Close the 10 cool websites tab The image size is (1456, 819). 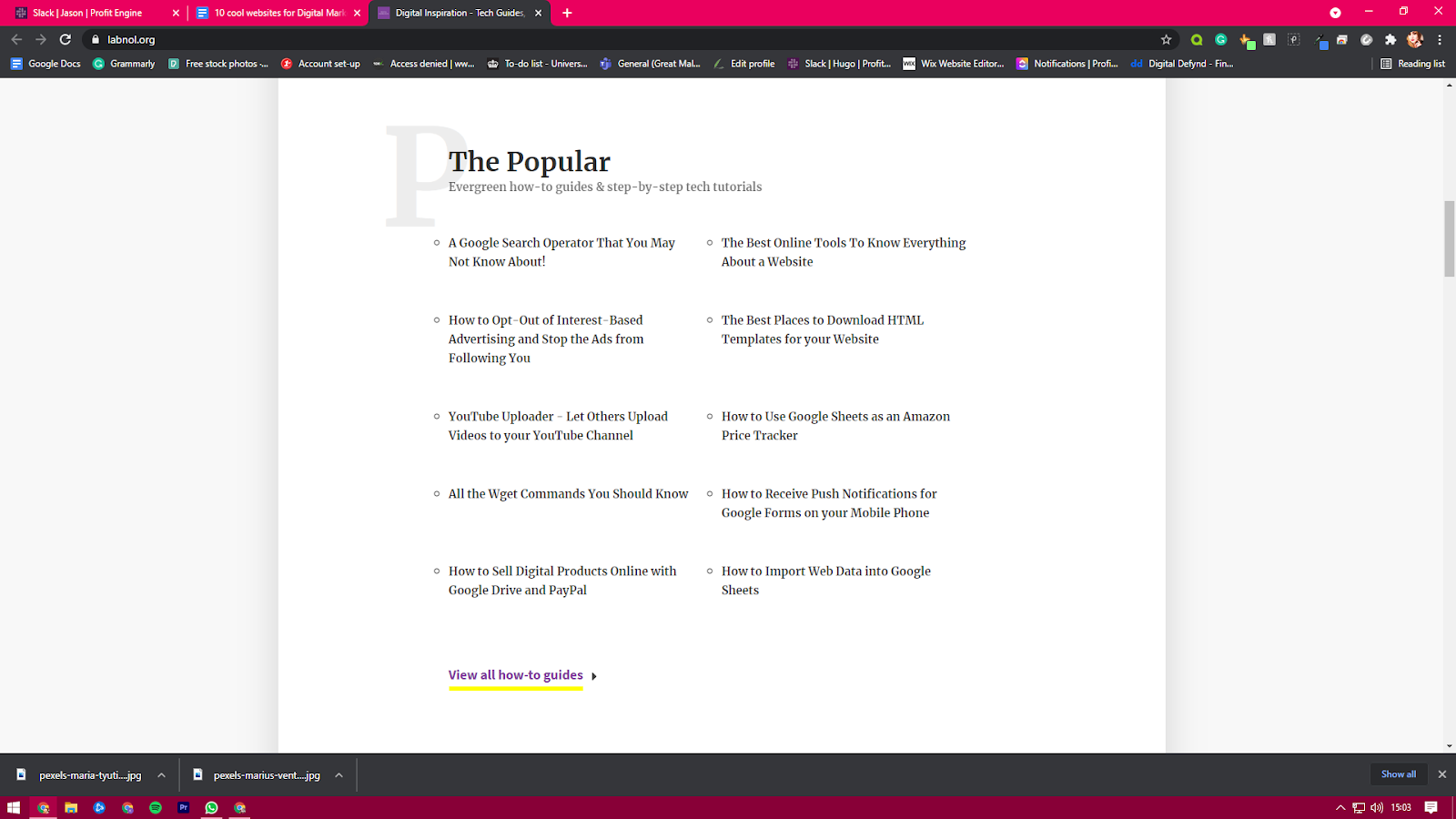click(x=357, y=13)
